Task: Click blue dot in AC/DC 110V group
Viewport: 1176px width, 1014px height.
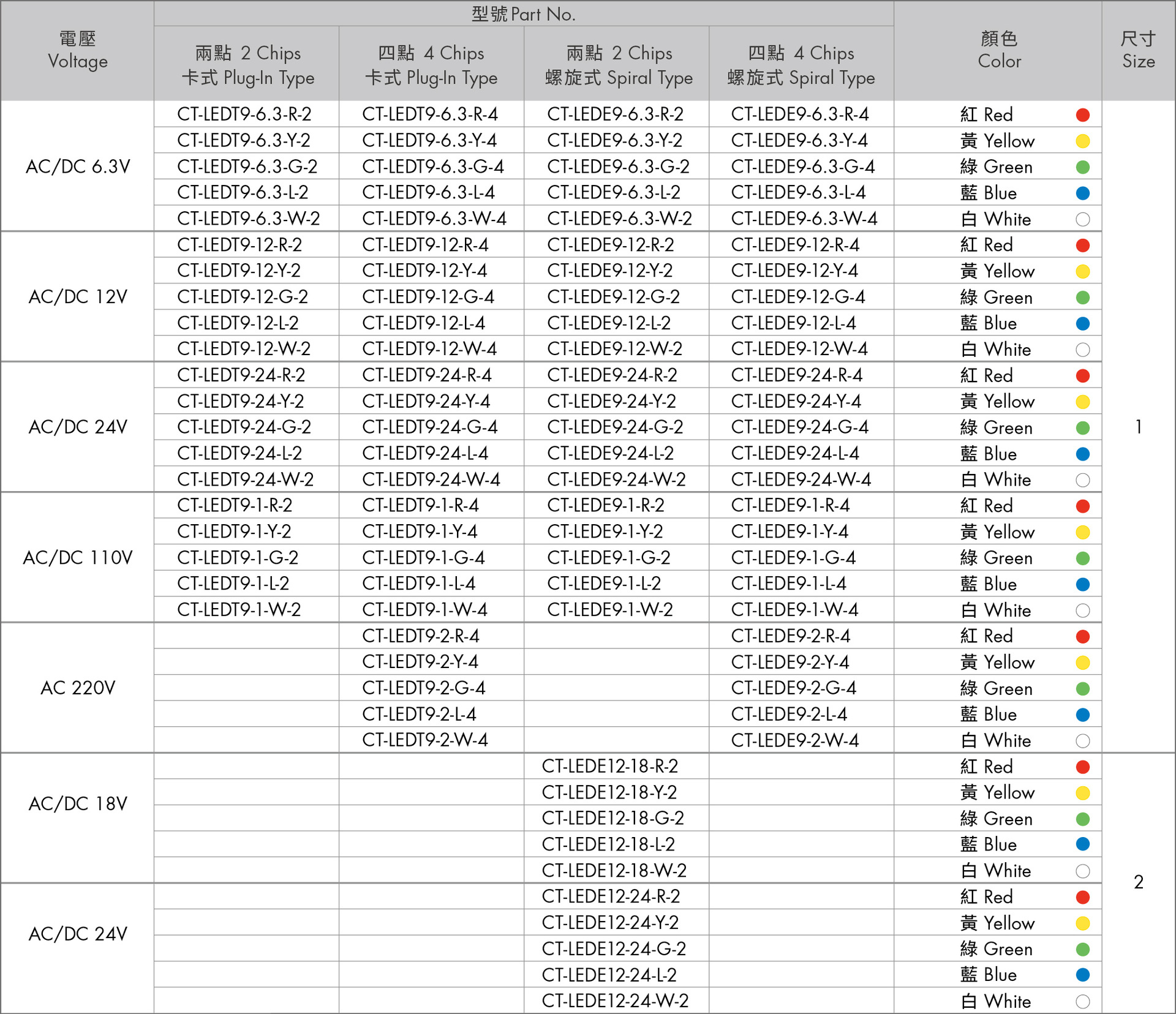Action: (1082, 584)
